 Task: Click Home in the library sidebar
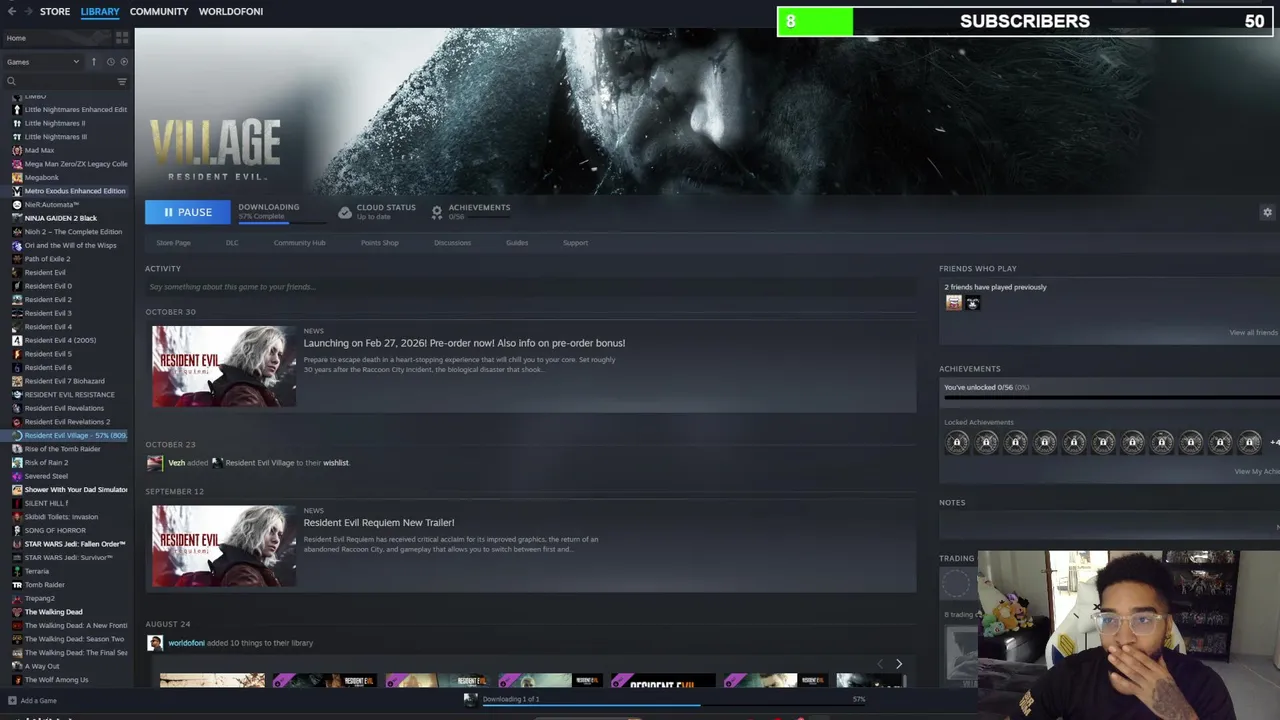tap(16, 38)
